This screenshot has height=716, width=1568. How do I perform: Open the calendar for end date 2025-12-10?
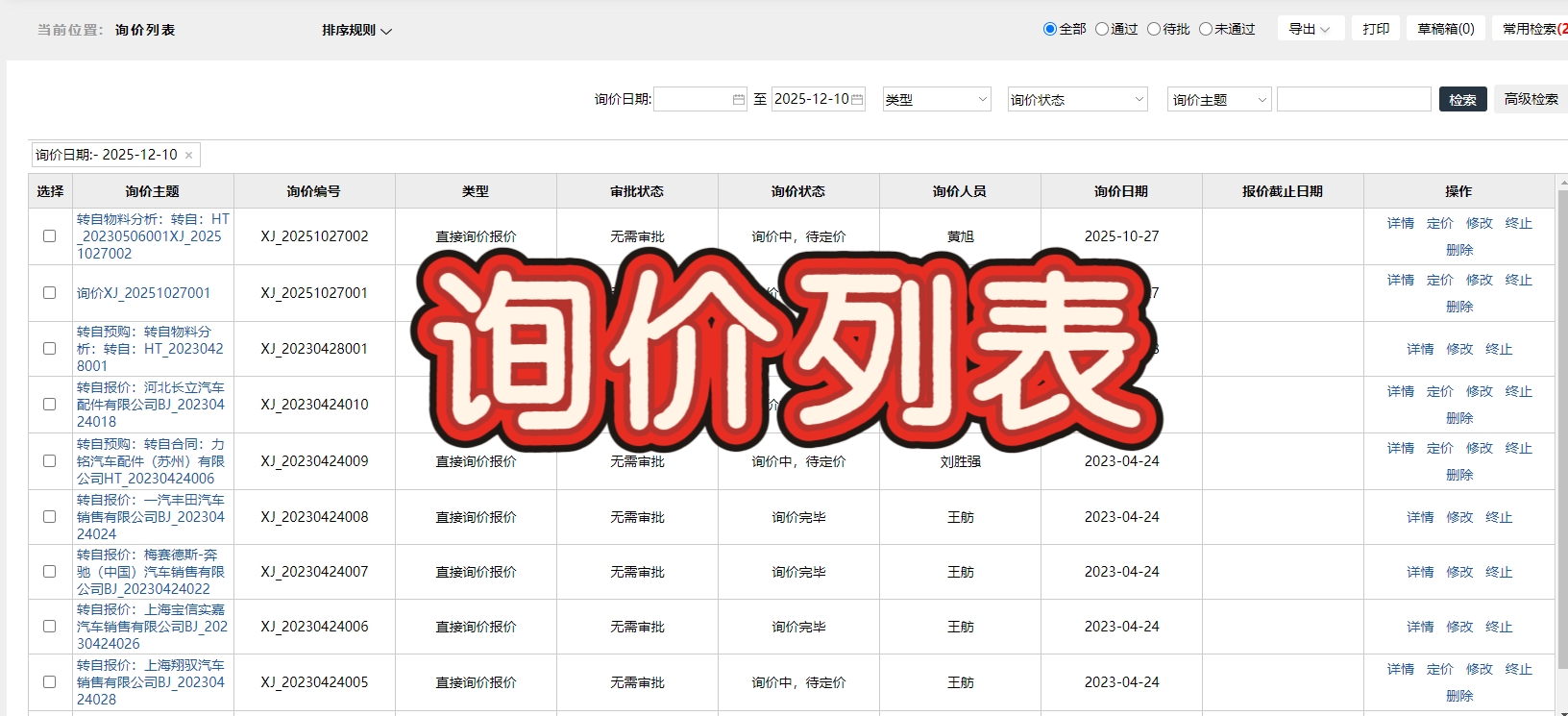click(857, 100)
